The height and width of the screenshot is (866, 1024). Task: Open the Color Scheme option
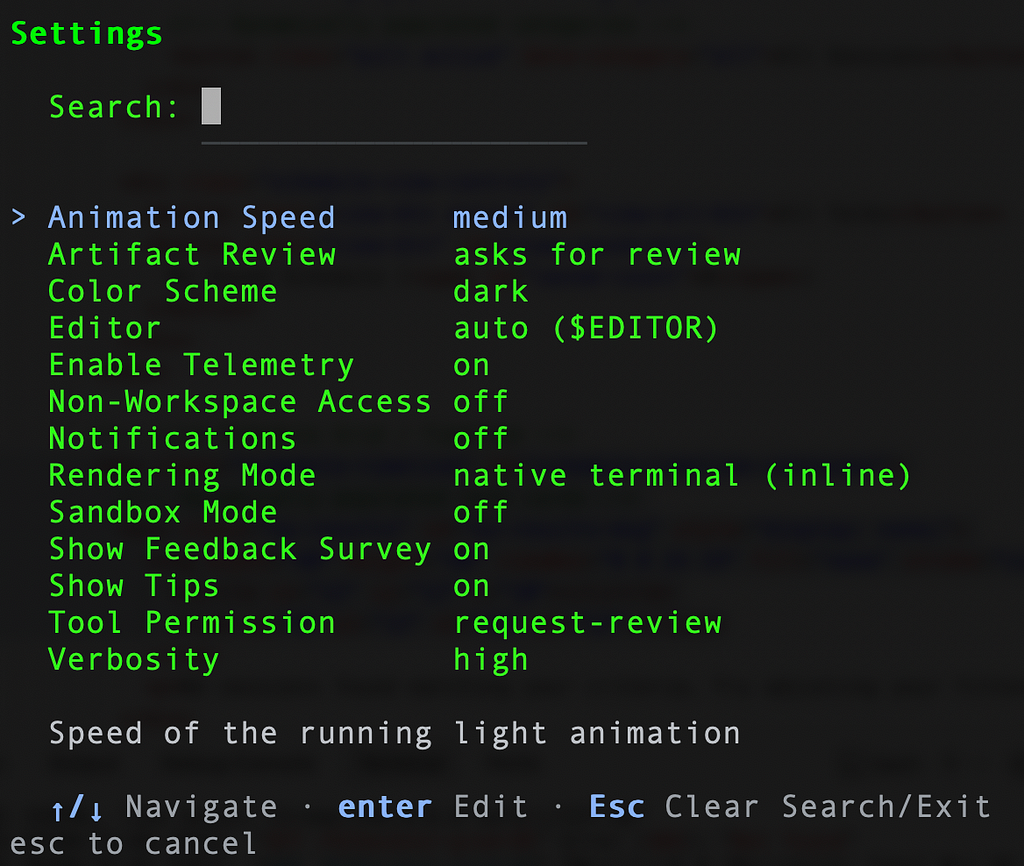point(163,291)
